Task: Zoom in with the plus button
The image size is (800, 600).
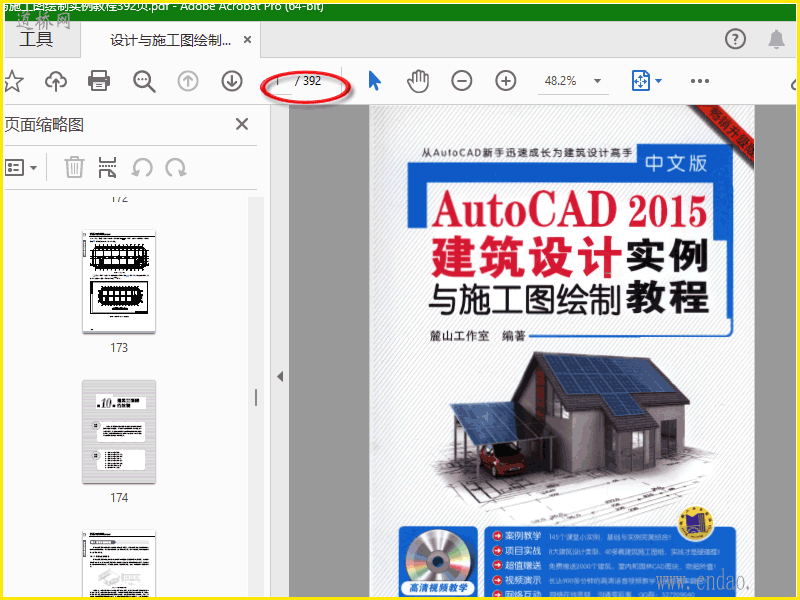Action: (506, 81)
